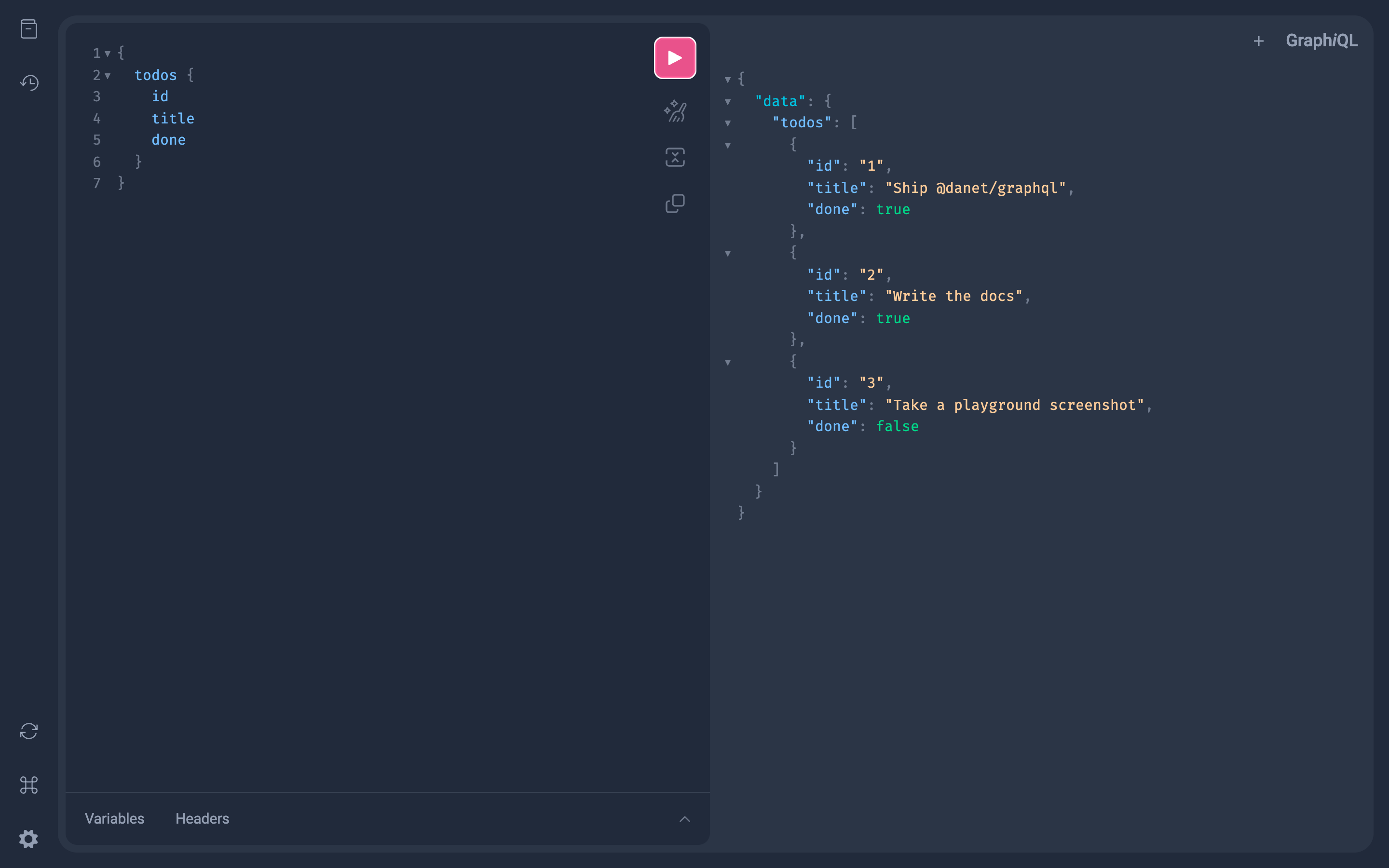Fold the todos block at line 2

[x=108, y=75]
